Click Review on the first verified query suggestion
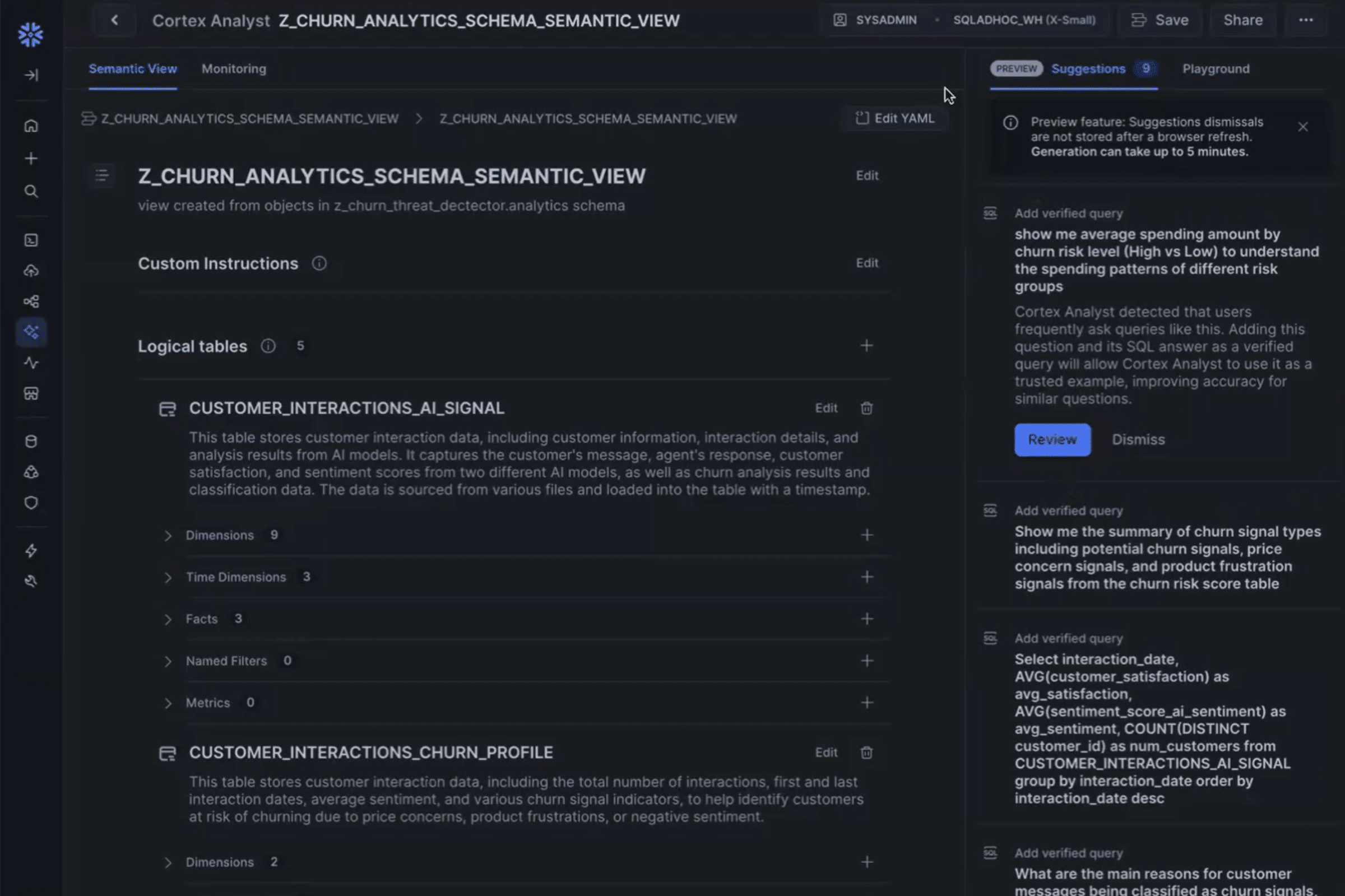Image resolution: width=1345 pixels, height=896 pixels. pos(1052,439)
